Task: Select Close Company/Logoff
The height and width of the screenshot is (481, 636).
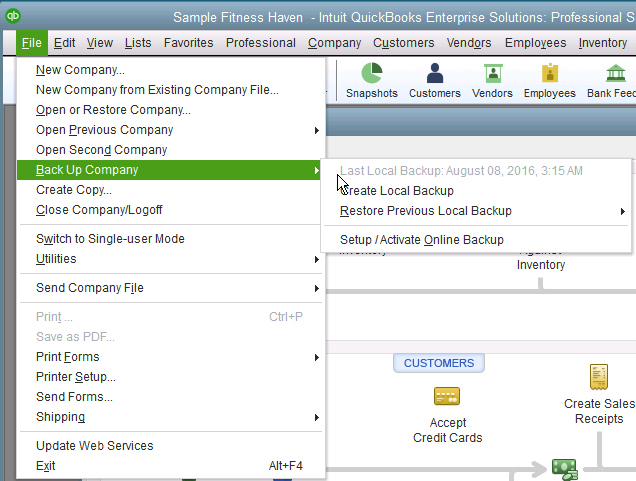Action: pyautogui.click(x=170, y=210)
